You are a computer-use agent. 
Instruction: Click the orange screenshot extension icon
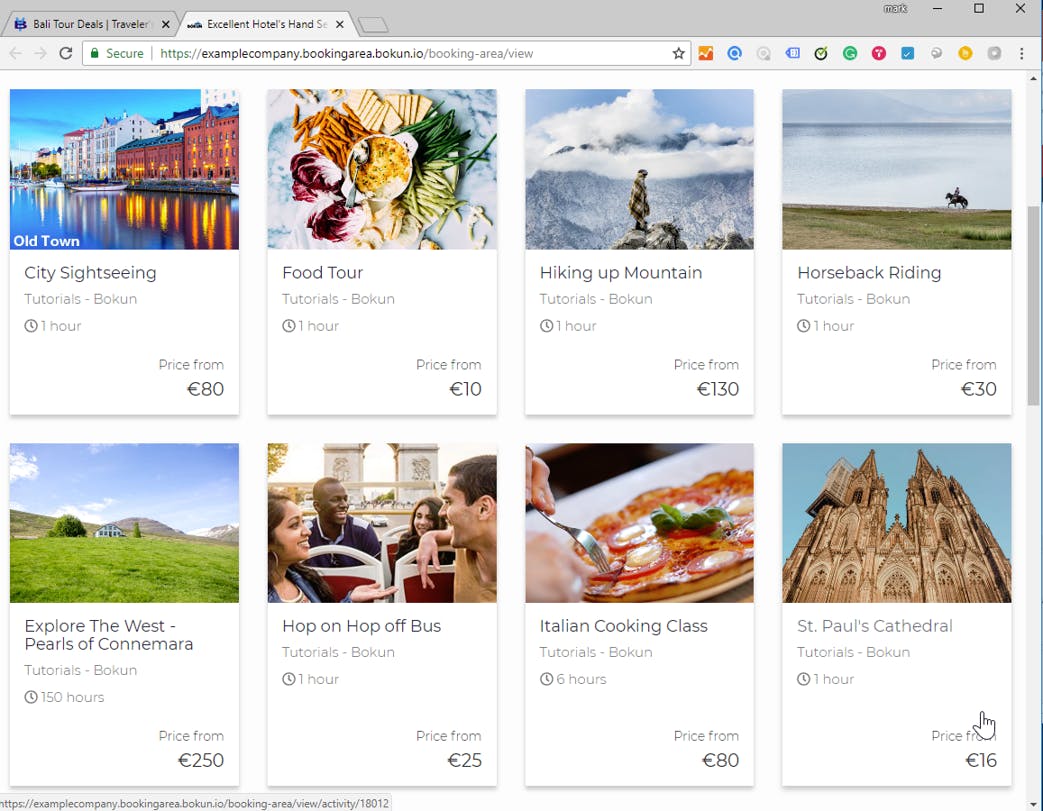pos(706,53)
